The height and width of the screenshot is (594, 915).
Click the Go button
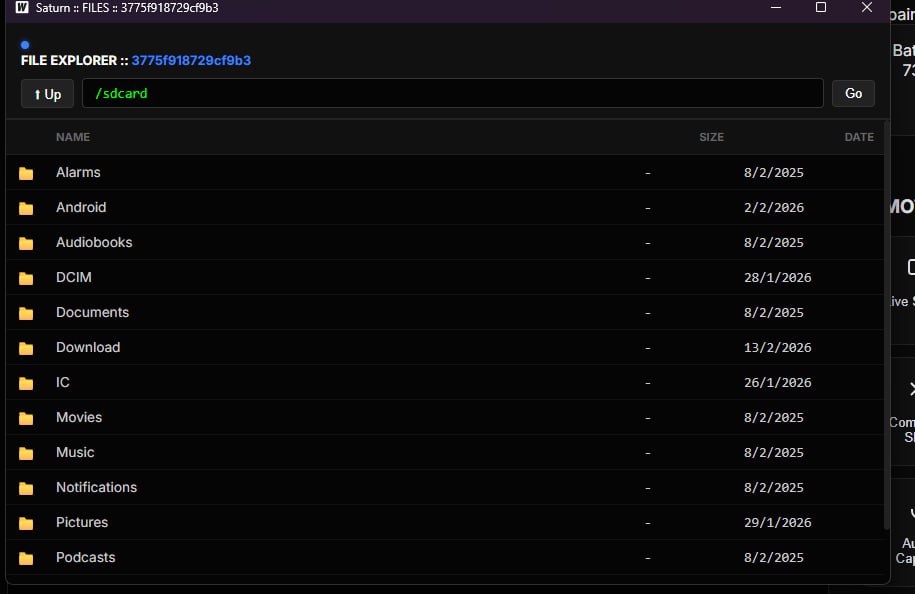(x=853, y=93)
